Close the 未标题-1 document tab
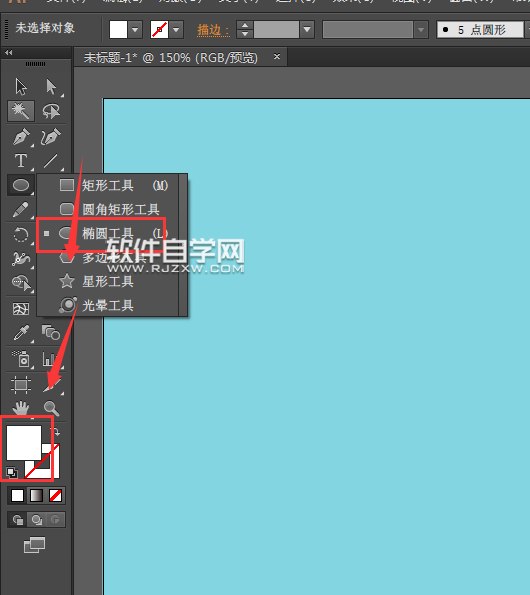This screenshot has height=595, width=530. pos(277,57)
